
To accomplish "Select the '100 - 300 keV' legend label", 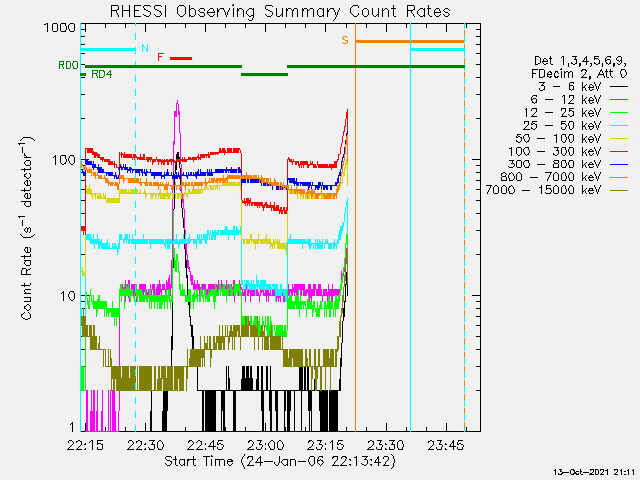I will [x=555, y=151].
